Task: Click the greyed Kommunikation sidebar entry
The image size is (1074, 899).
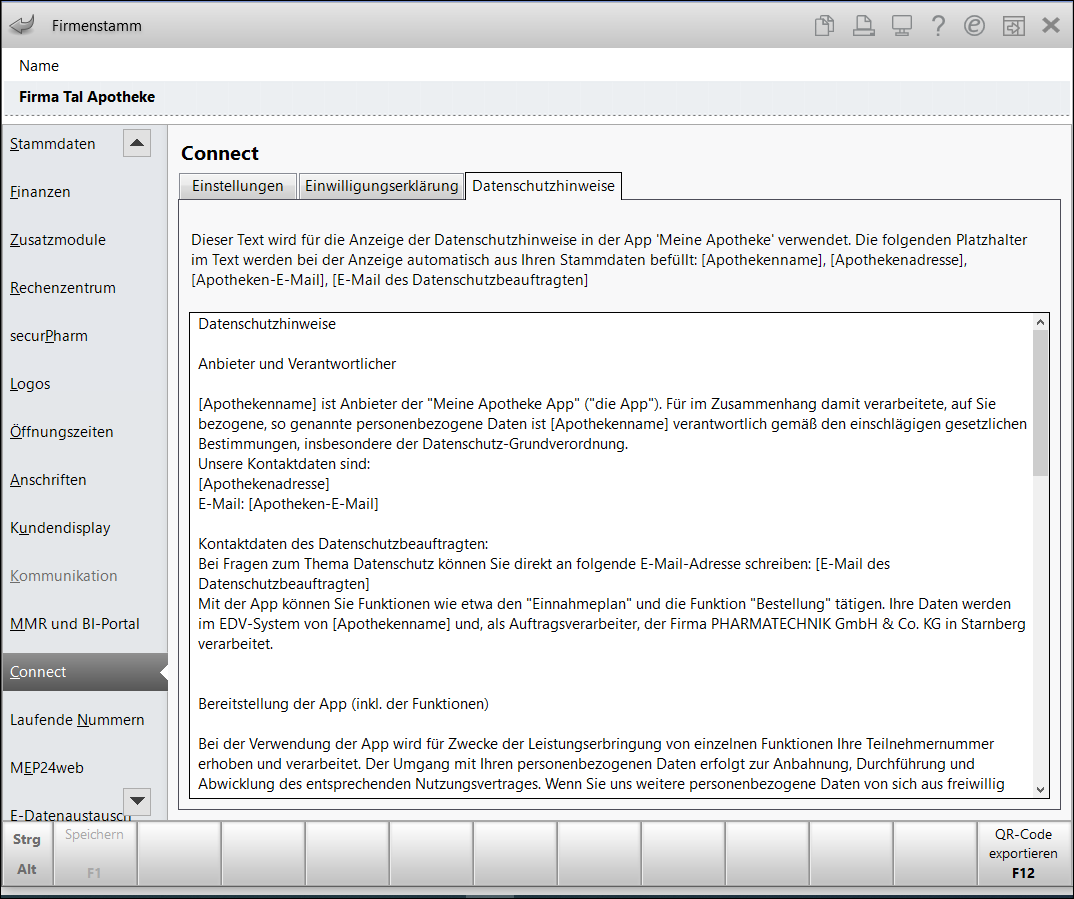Action: [x=64, y=575]
